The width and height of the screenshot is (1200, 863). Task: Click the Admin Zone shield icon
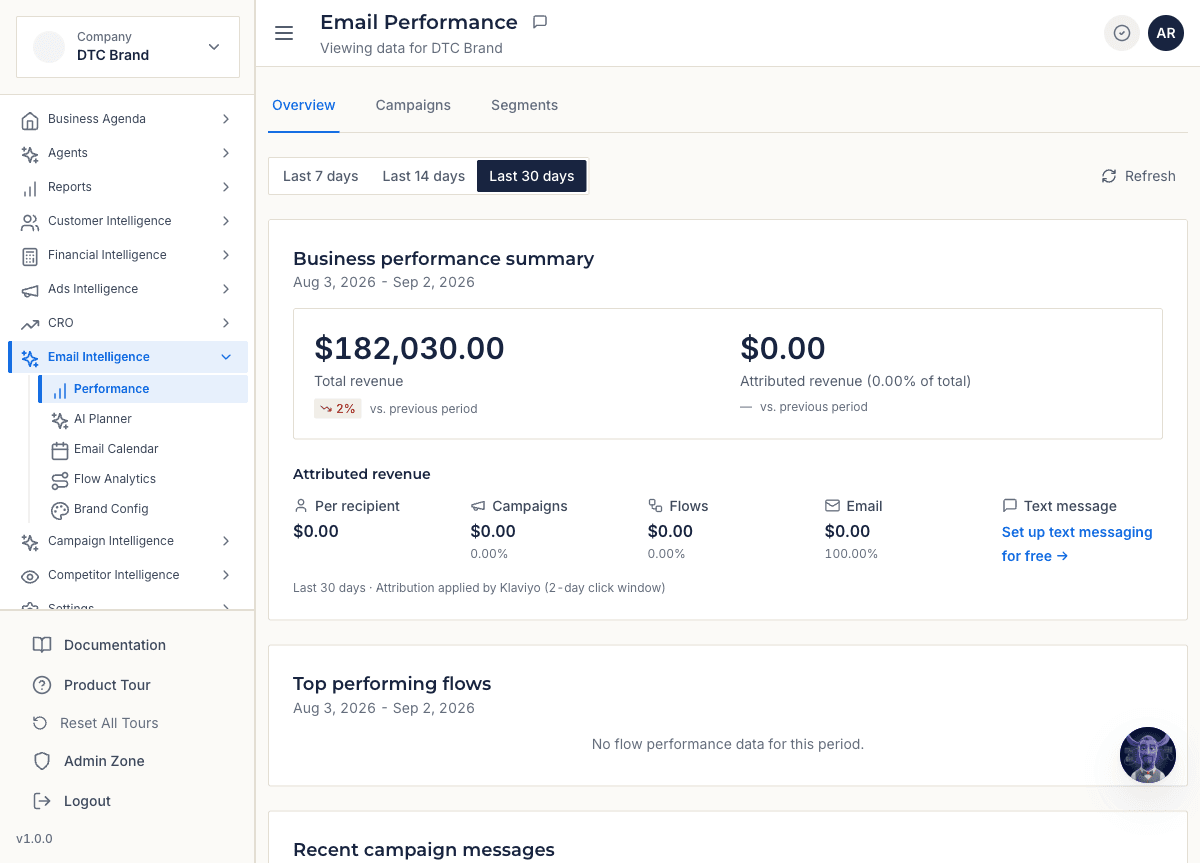click(42, 761)
